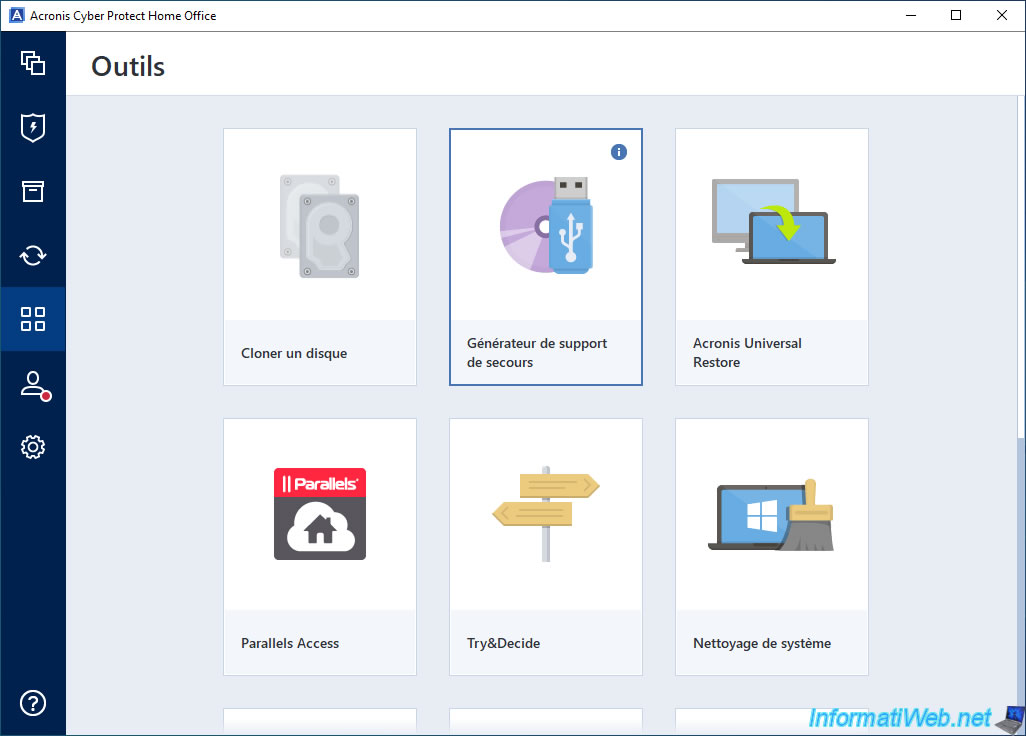The width and height of the screenshot is (1026, 736).
Task: Open the Account profile icon with red badge
Action: pos(34,385)
